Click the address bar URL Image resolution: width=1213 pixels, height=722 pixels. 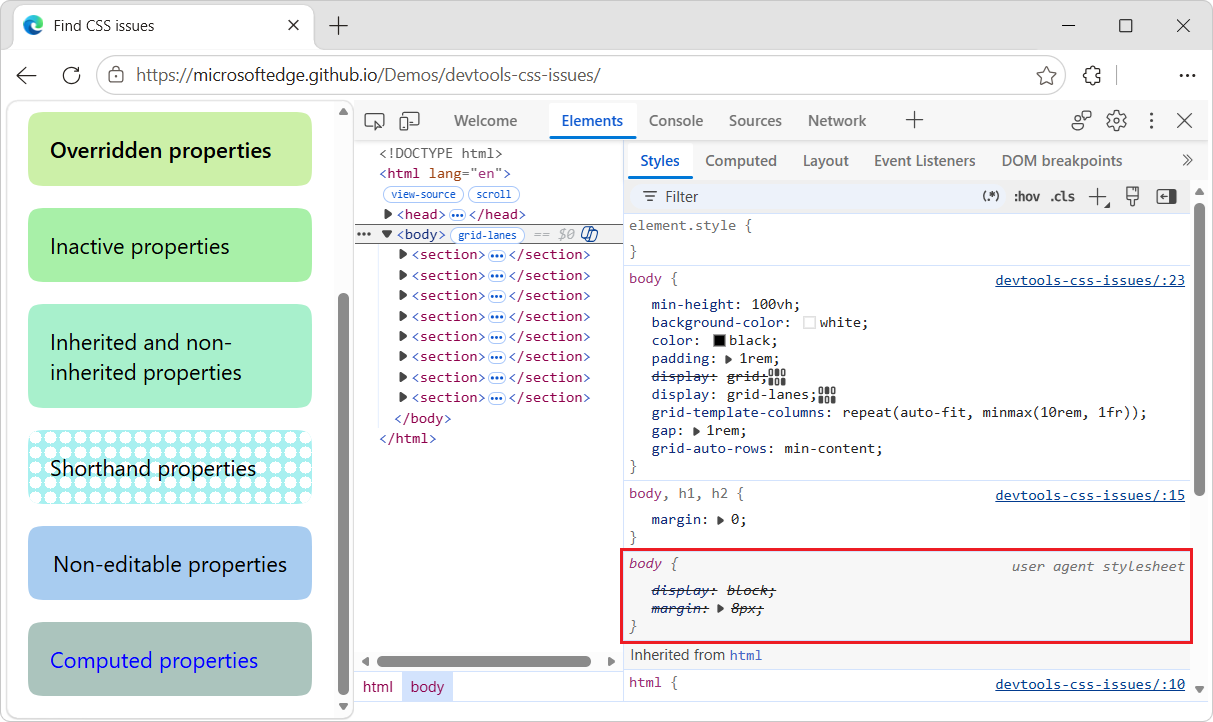pos(368,75)
